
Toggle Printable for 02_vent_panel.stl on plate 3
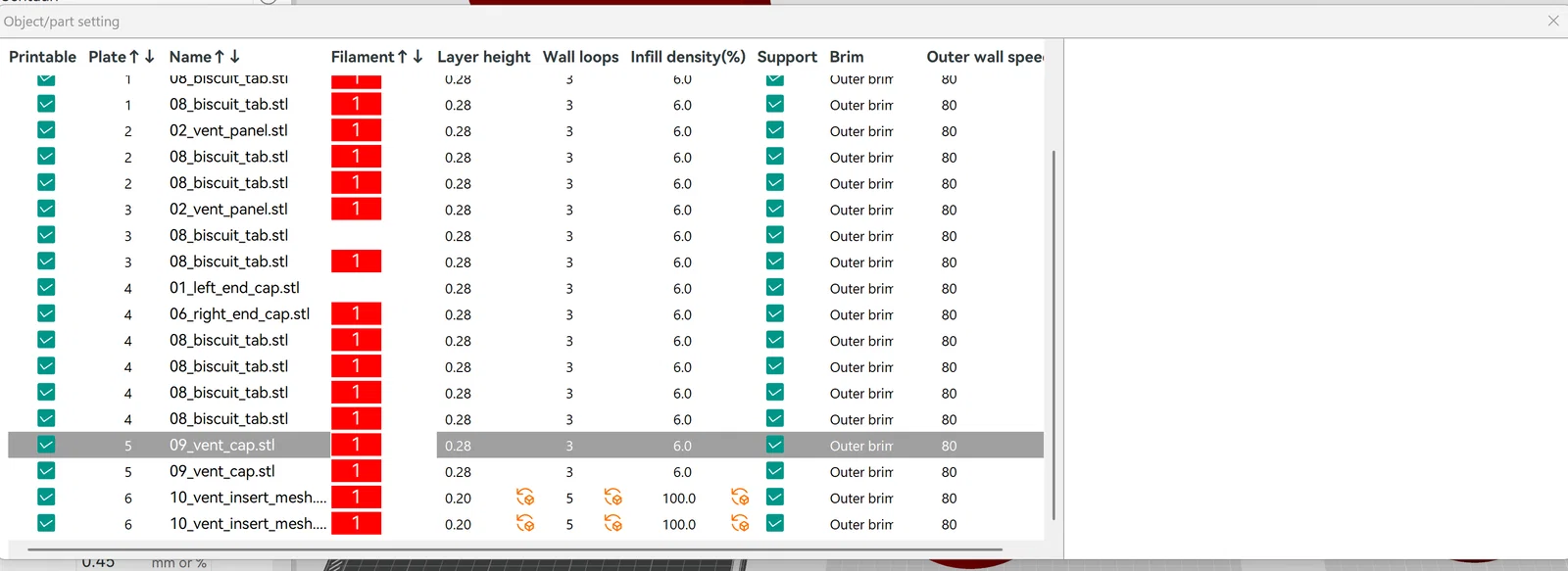(46, 209)
